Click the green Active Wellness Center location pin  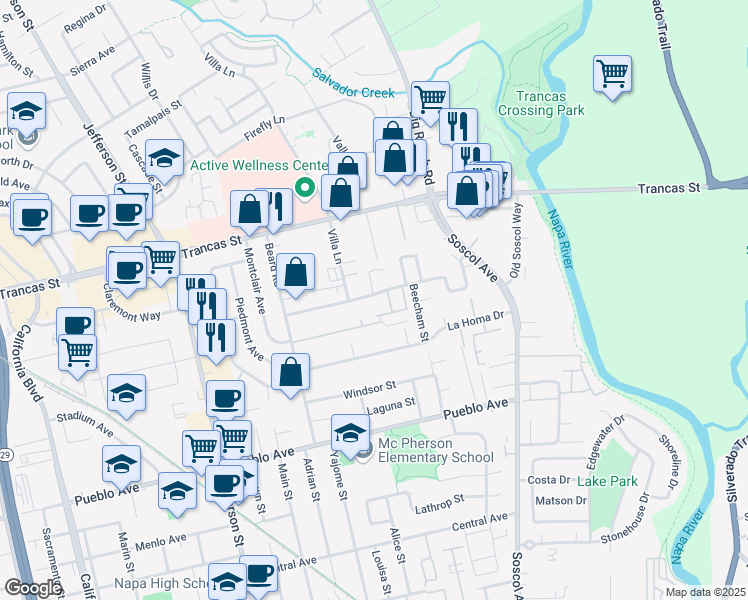pos(304,188)
